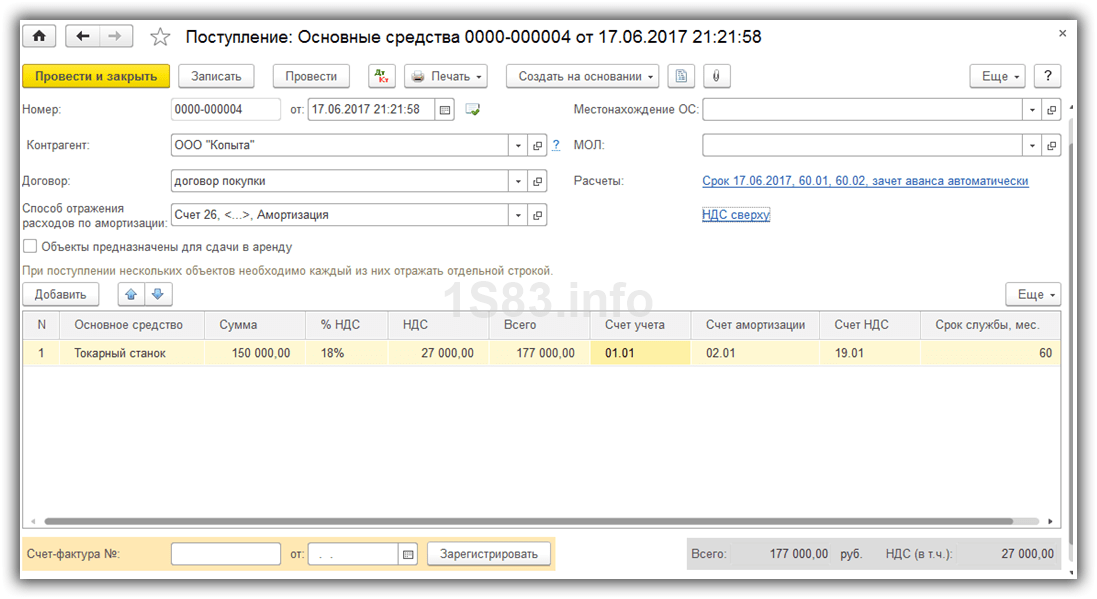Navigate back with the left arrow
Screen dimensions: 1097x599
(83, 36)
